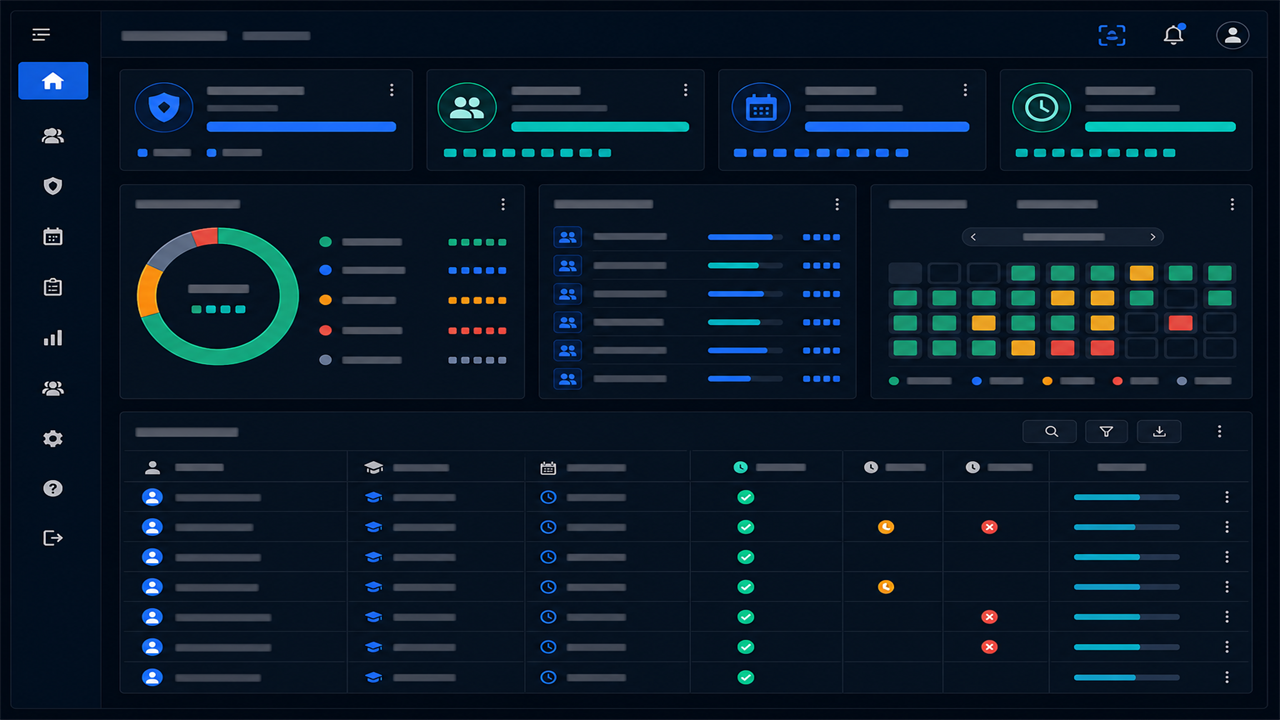Screen dimensions: 1280x720
Task: Click the logout icon in sidebar
Action: pyautogui.click(x=53, y=538)
